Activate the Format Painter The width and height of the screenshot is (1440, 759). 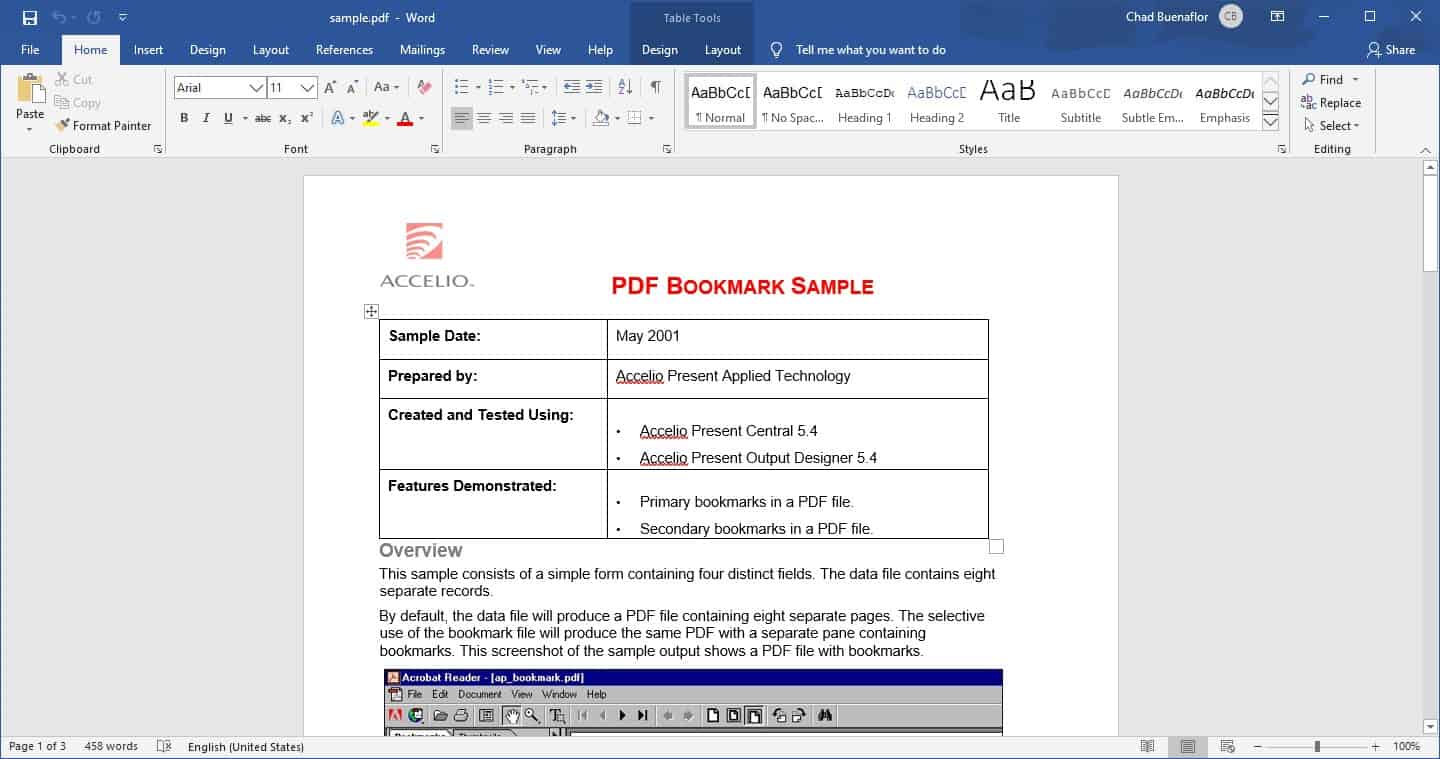[x=104, y=125]
